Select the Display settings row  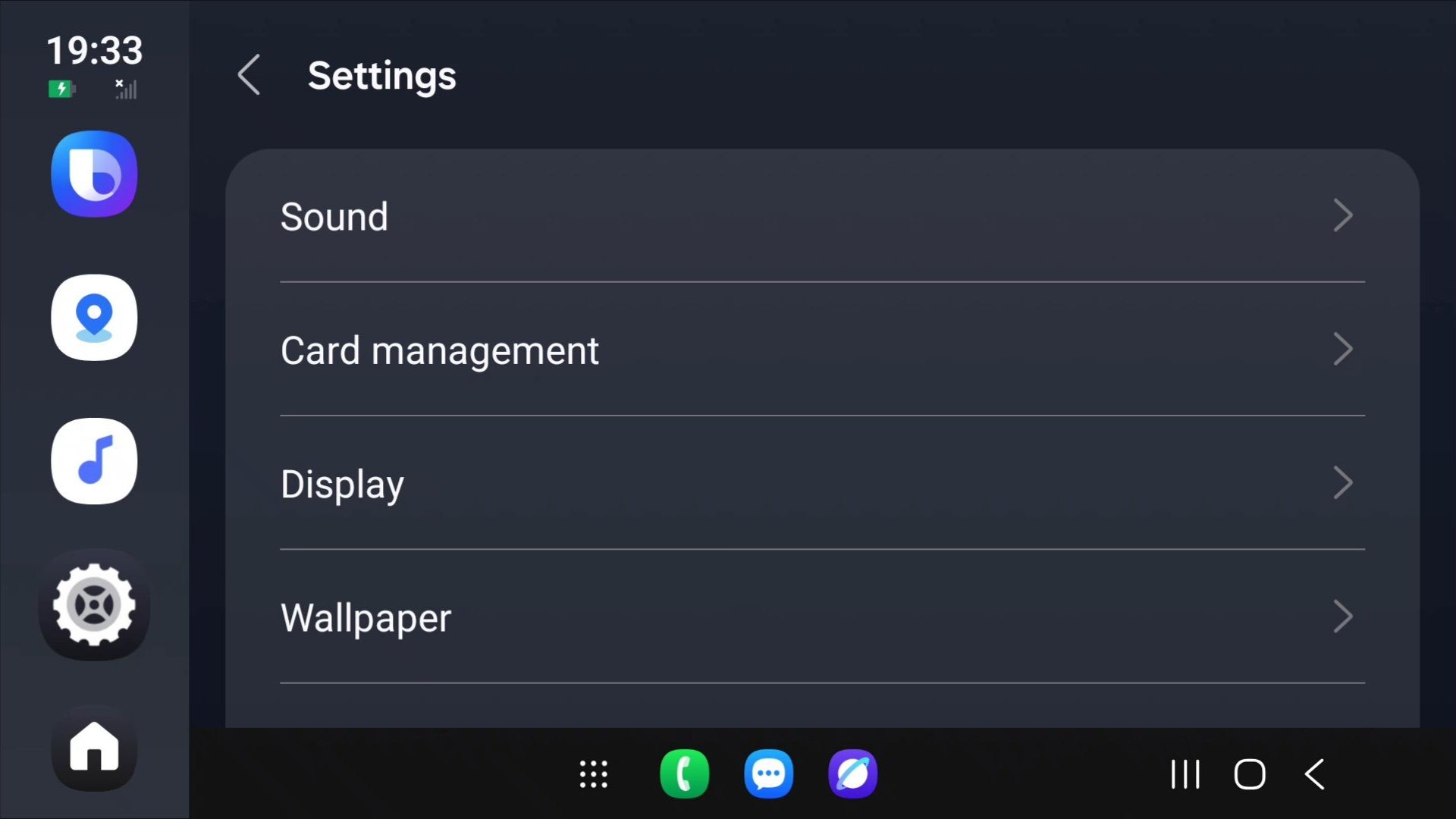(x=341, y=483)
